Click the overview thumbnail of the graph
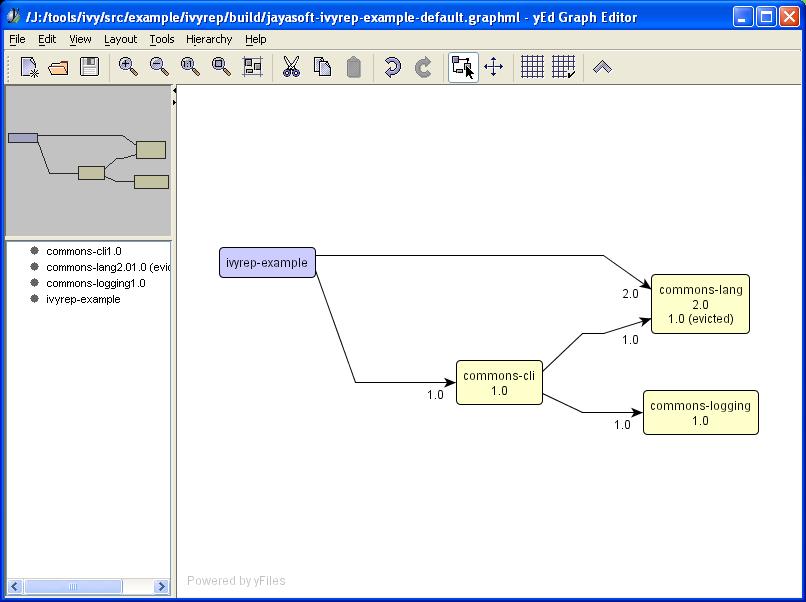 click(x=88, y=160)
